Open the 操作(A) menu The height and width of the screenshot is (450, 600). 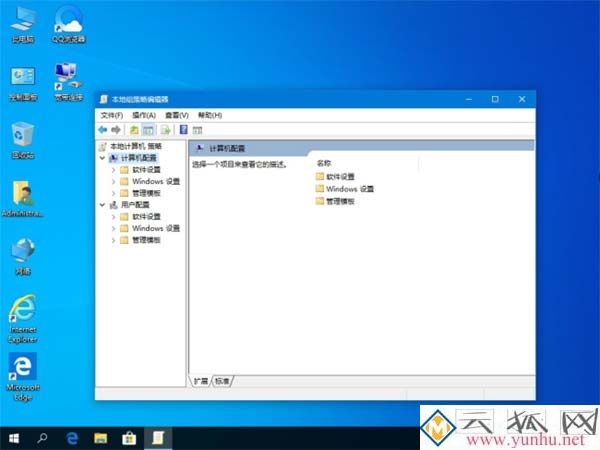pos(144,115)
